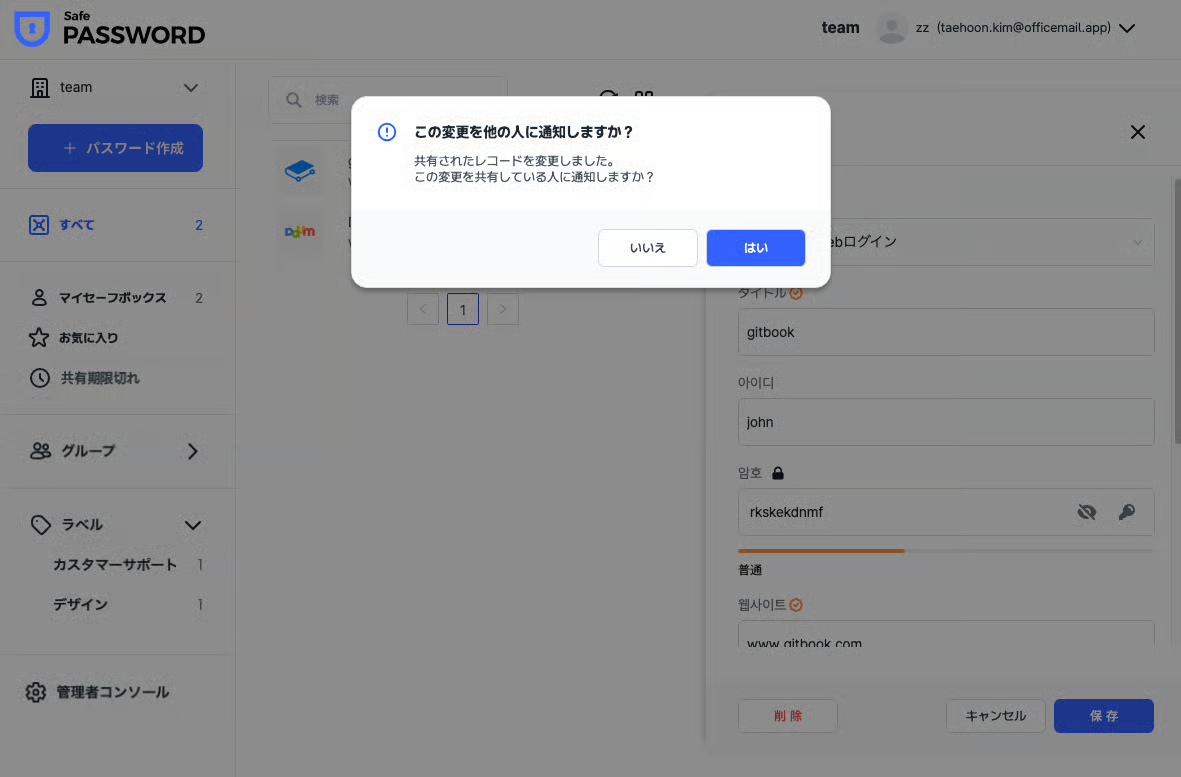
Task: Collapse the ラベル section
Action: [x=193, y=525]
